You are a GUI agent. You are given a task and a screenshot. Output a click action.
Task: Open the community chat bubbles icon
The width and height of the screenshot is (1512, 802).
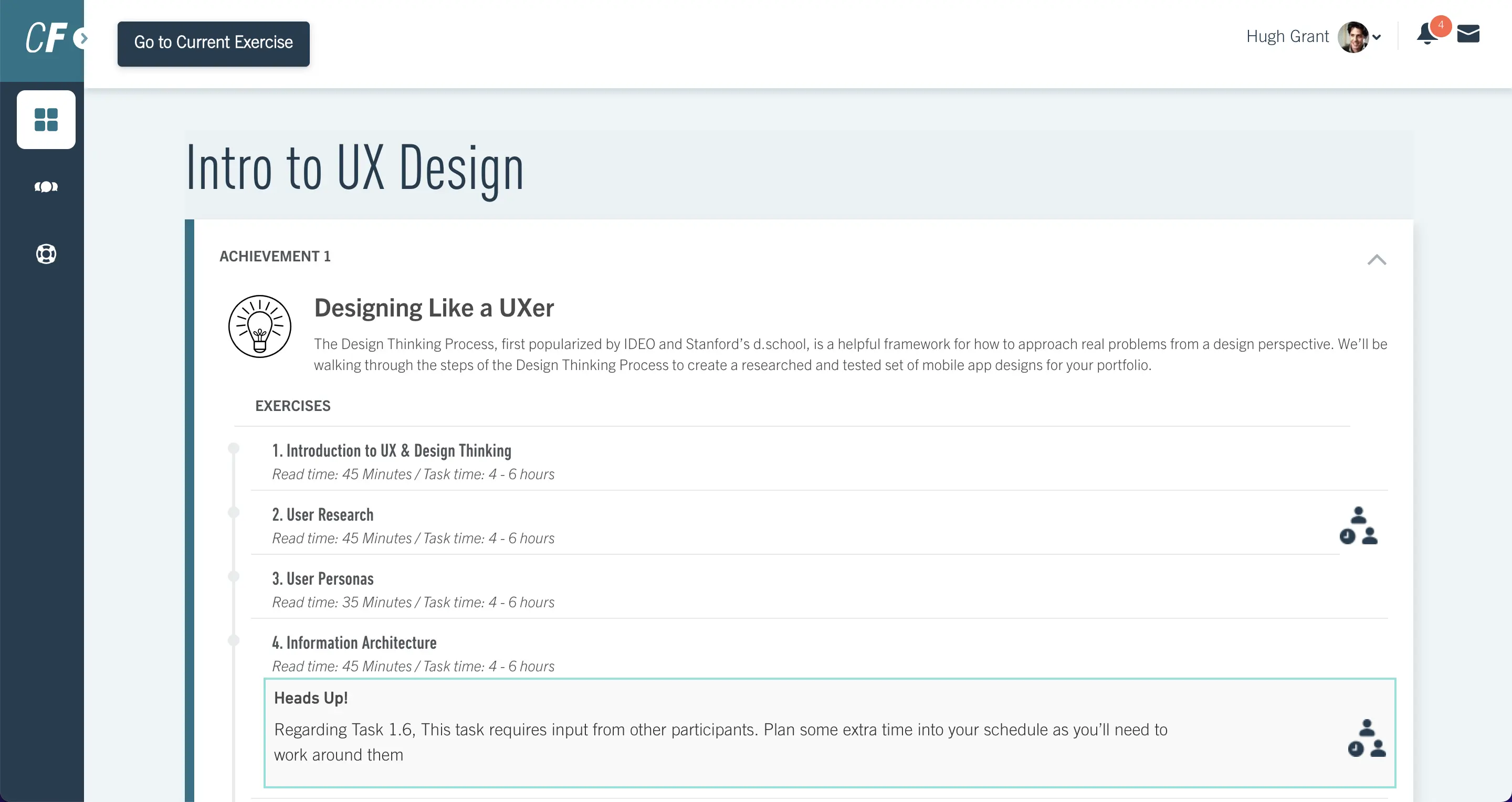(46, 187)
